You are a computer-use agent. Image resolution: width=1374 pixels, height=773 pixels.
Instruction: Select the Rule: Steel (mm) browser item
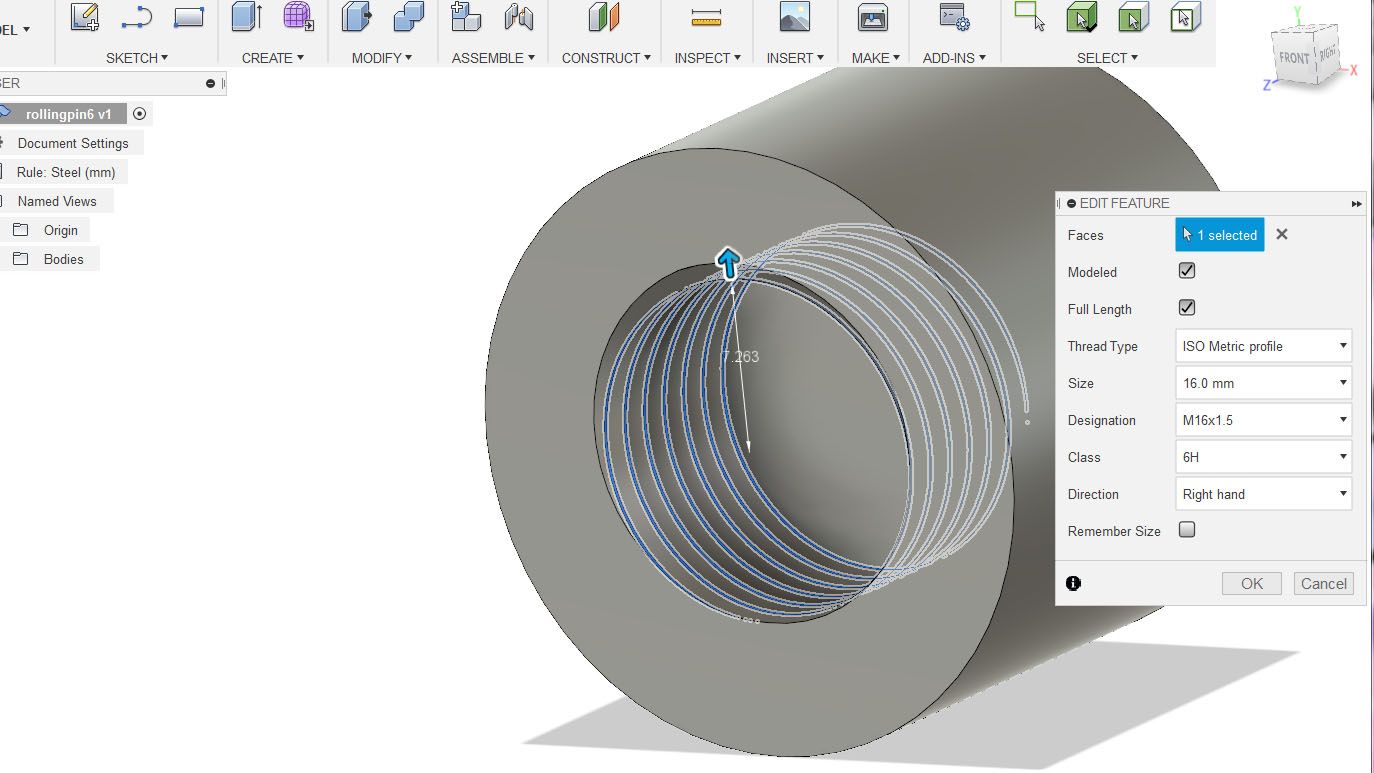click(66, 172)
